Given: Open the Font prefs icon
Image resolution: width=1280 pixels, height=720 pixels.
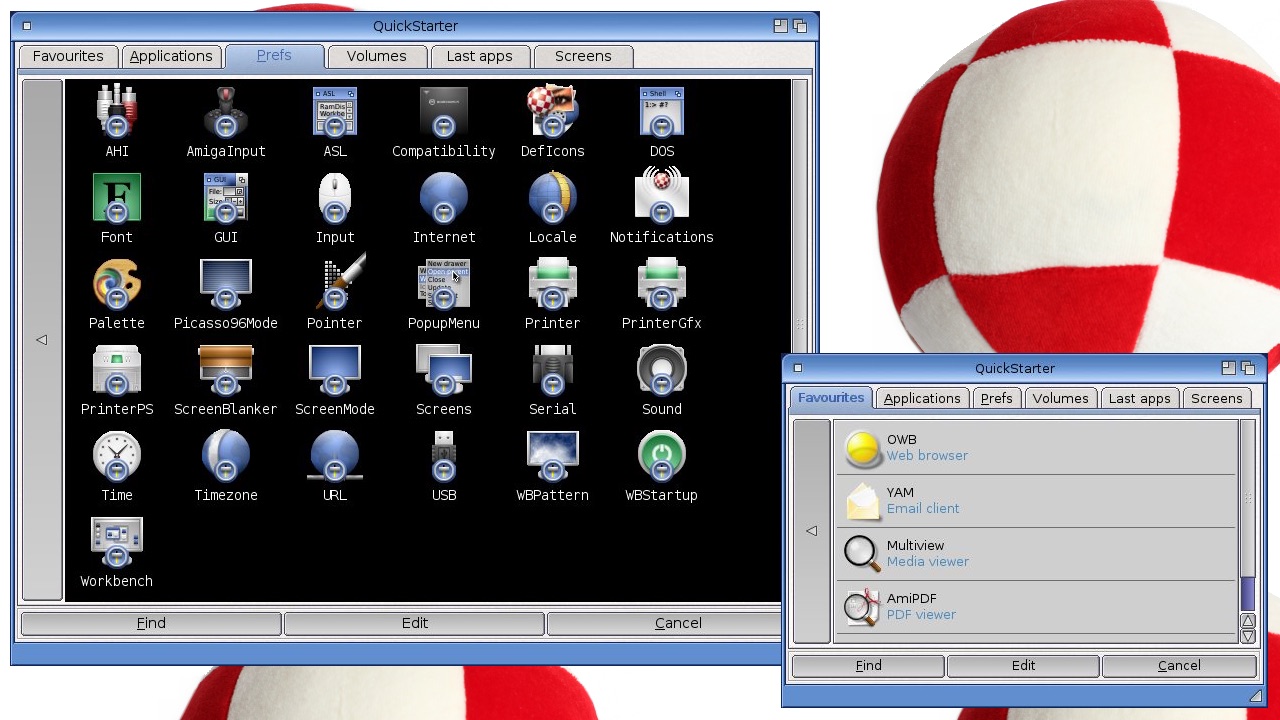Looking at the screenshot, I should point(117,198).
